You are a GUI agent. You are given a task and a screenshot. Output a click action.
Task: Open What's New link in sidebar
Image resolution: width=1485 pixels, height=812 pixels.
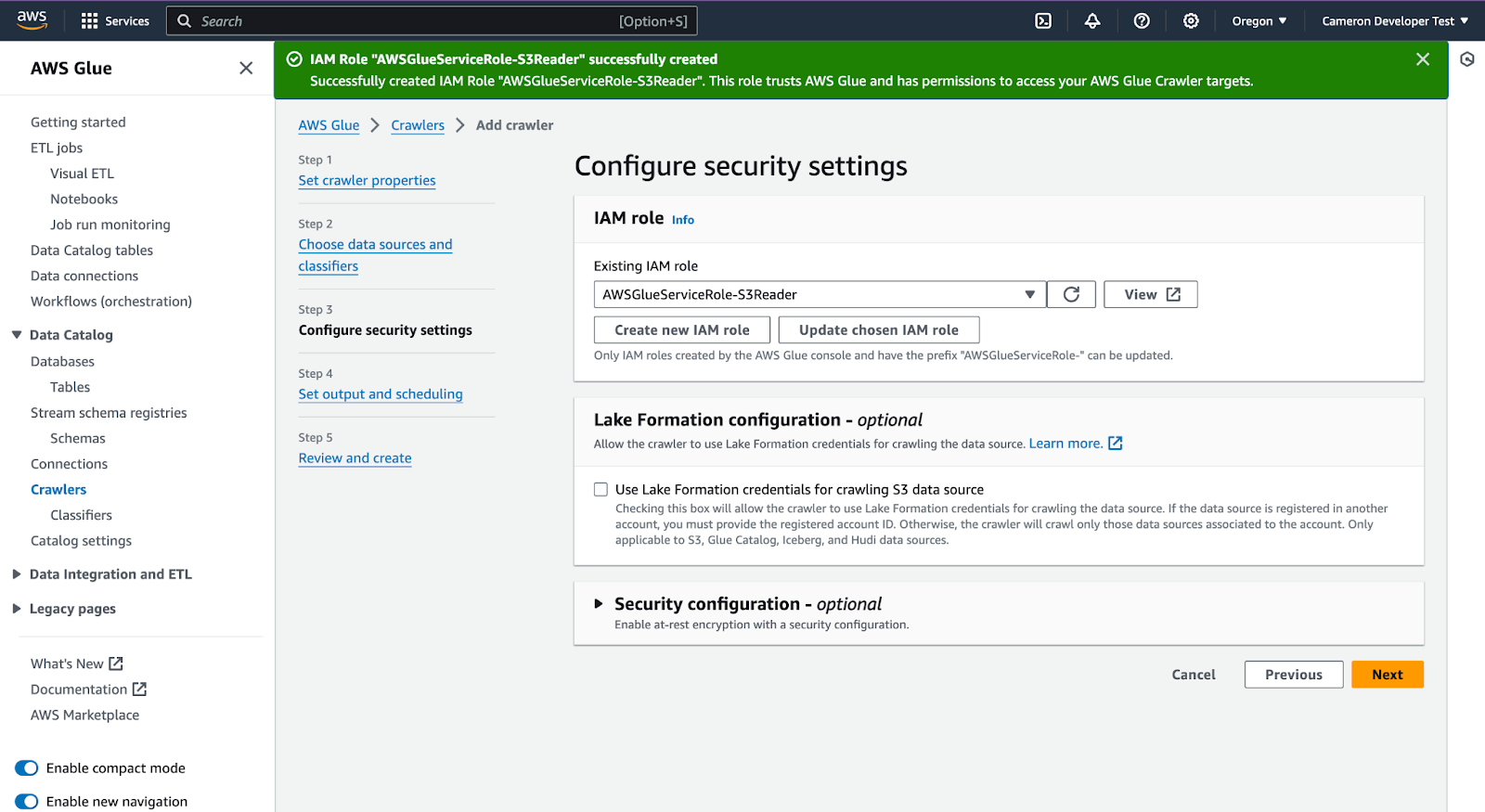67,664
